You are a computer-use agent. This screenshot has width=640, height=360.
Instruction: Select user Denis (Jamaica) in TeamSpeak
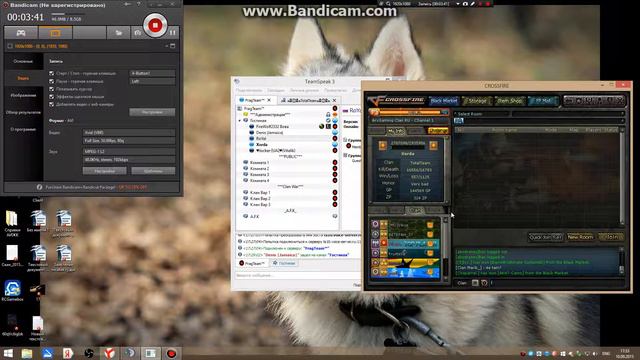[269, 133]
